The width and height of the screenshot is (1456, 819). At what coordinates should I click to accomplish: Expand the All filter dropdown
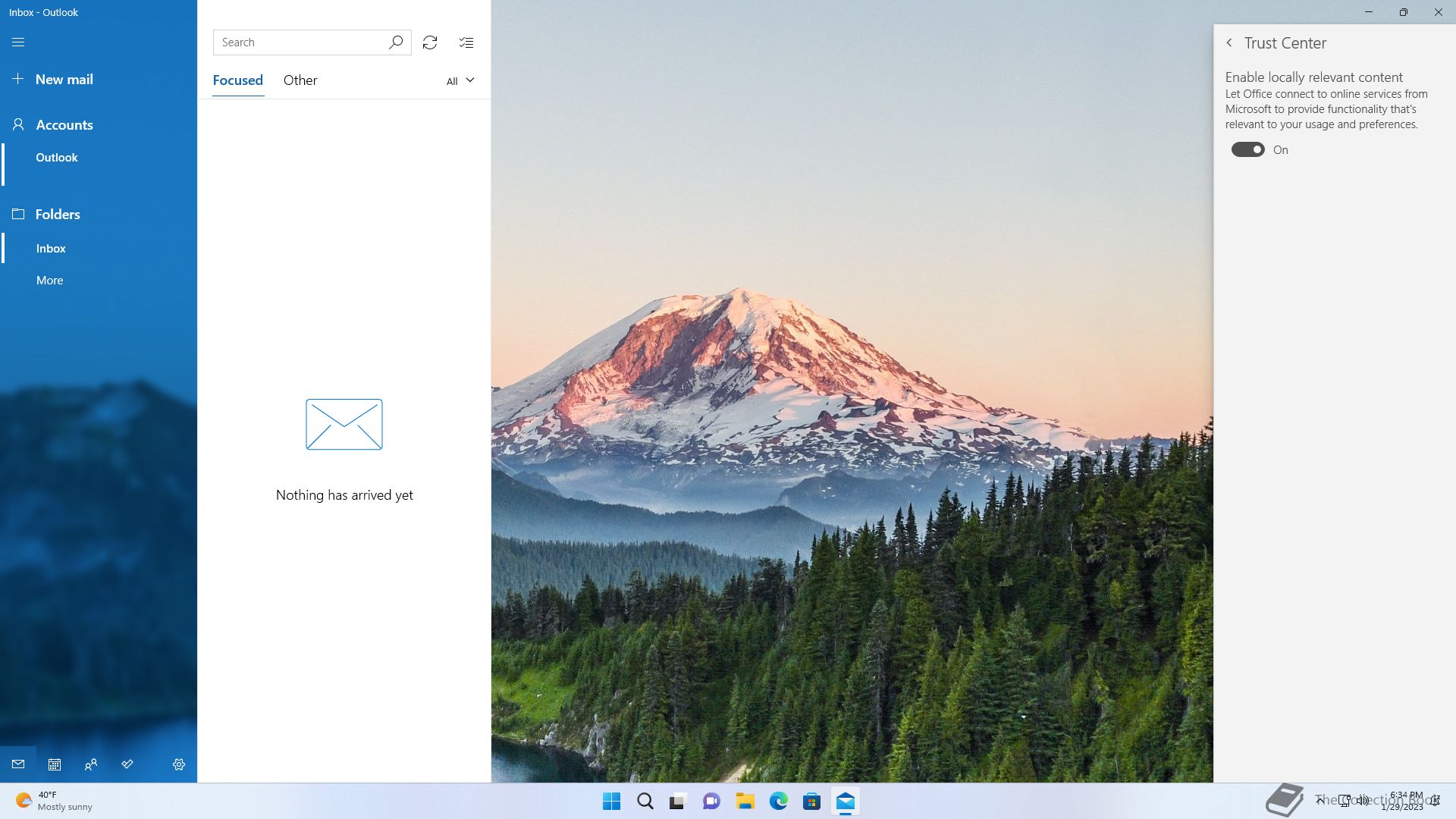coord(460,81)
